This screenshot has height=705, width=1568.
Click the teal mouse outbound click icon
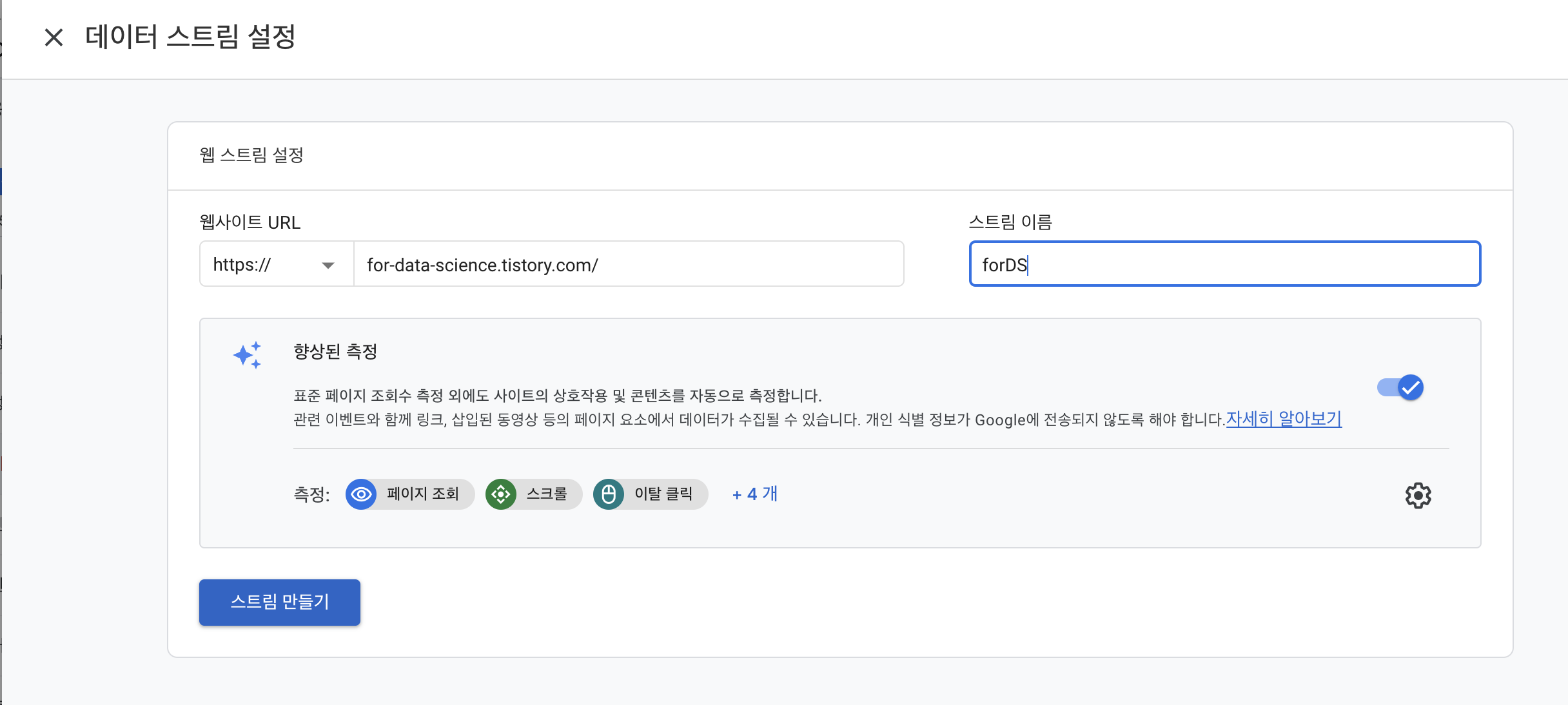609,494
